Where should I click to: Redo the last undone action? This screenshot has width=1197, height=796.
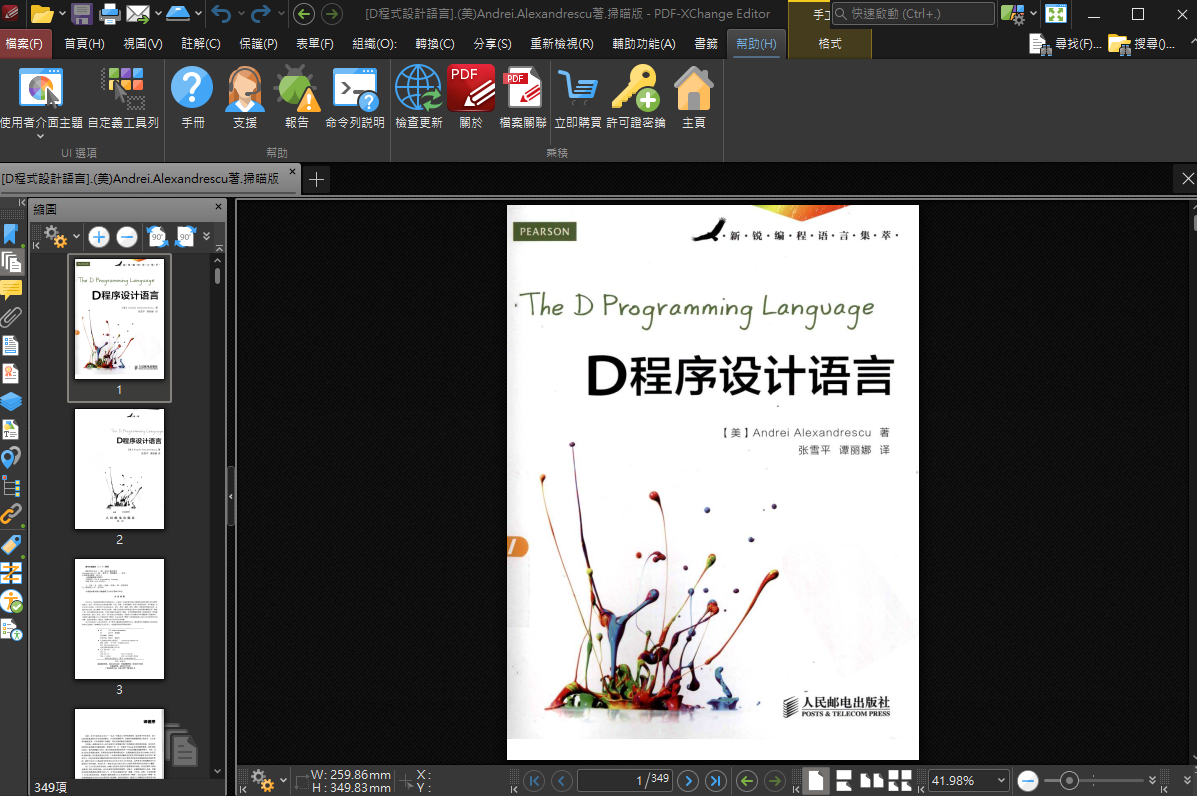(x=261, y=14)
